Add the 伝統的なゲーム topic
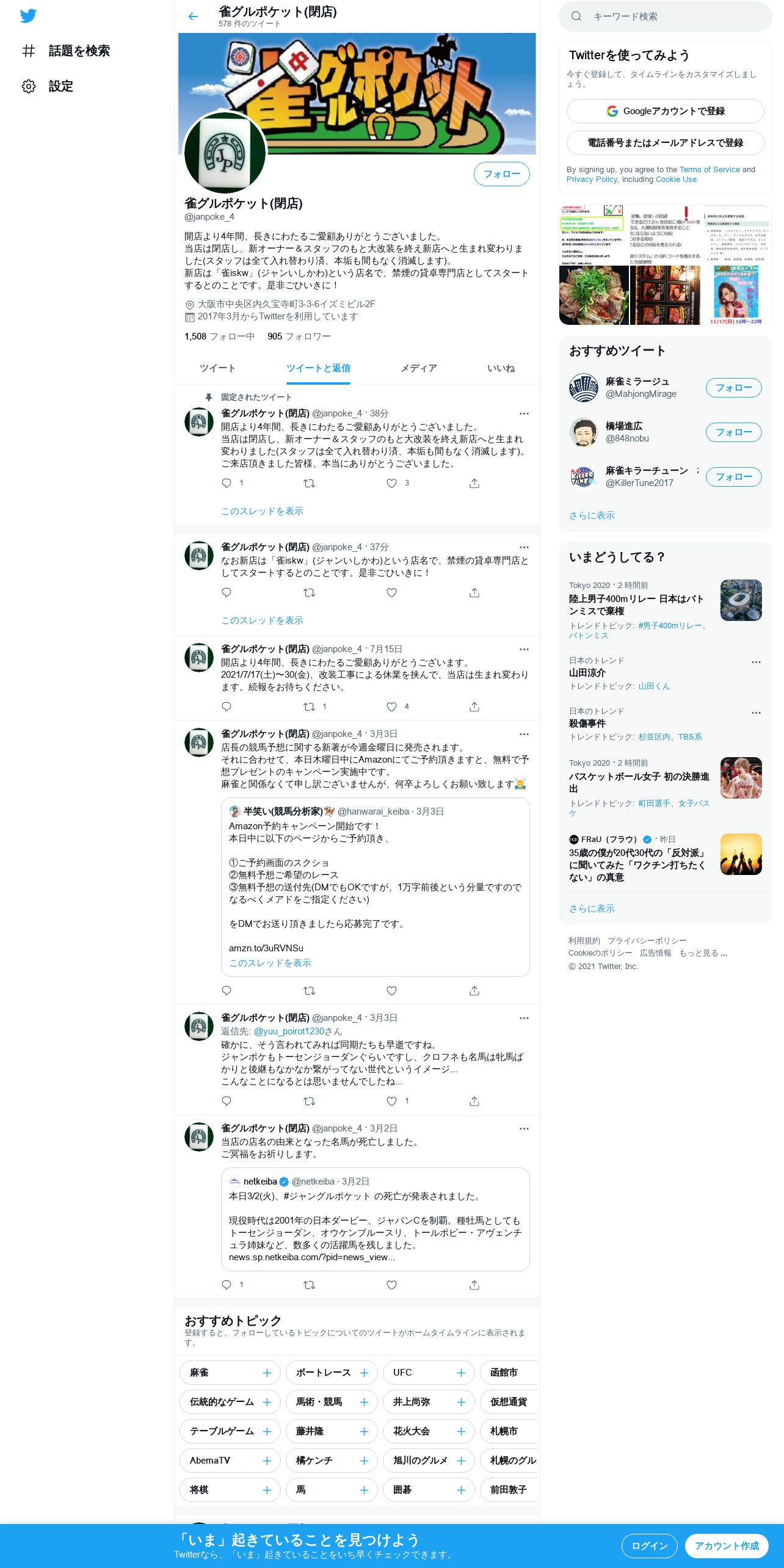This screenshot has width=784, height=1568. [267, 1402]
